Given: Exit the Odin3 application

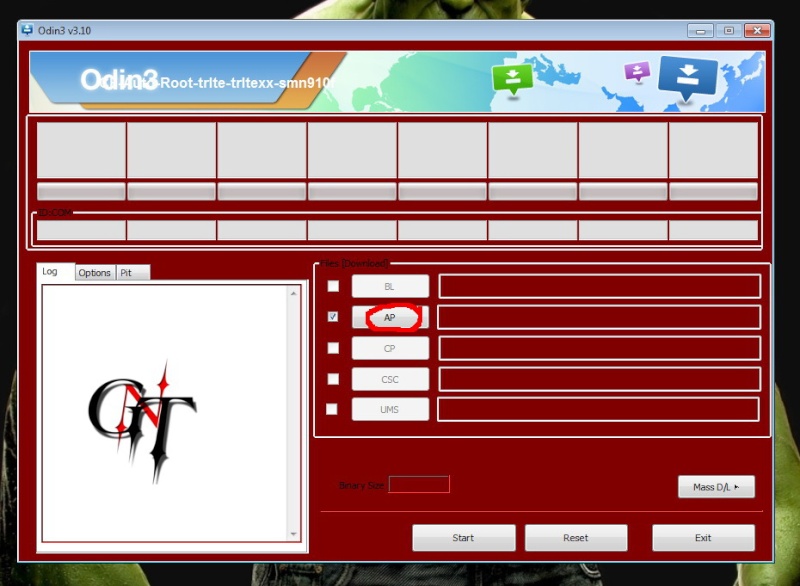Looking at the screenshot, I should 704,538.
